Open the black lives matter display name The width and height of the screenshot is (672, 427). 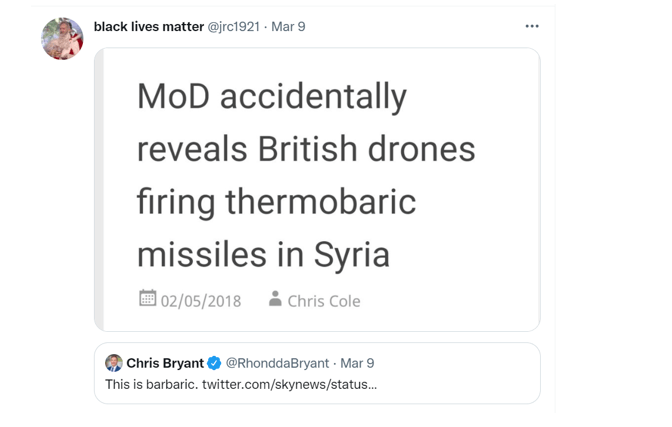click(148, 26)
